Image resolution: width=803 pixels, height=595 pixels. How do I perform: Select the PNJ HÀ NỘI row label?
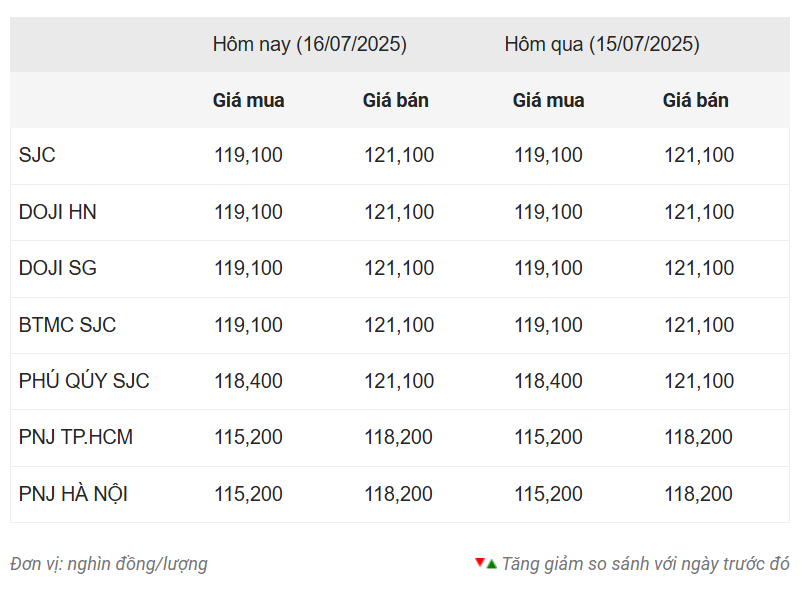(73, 494)
